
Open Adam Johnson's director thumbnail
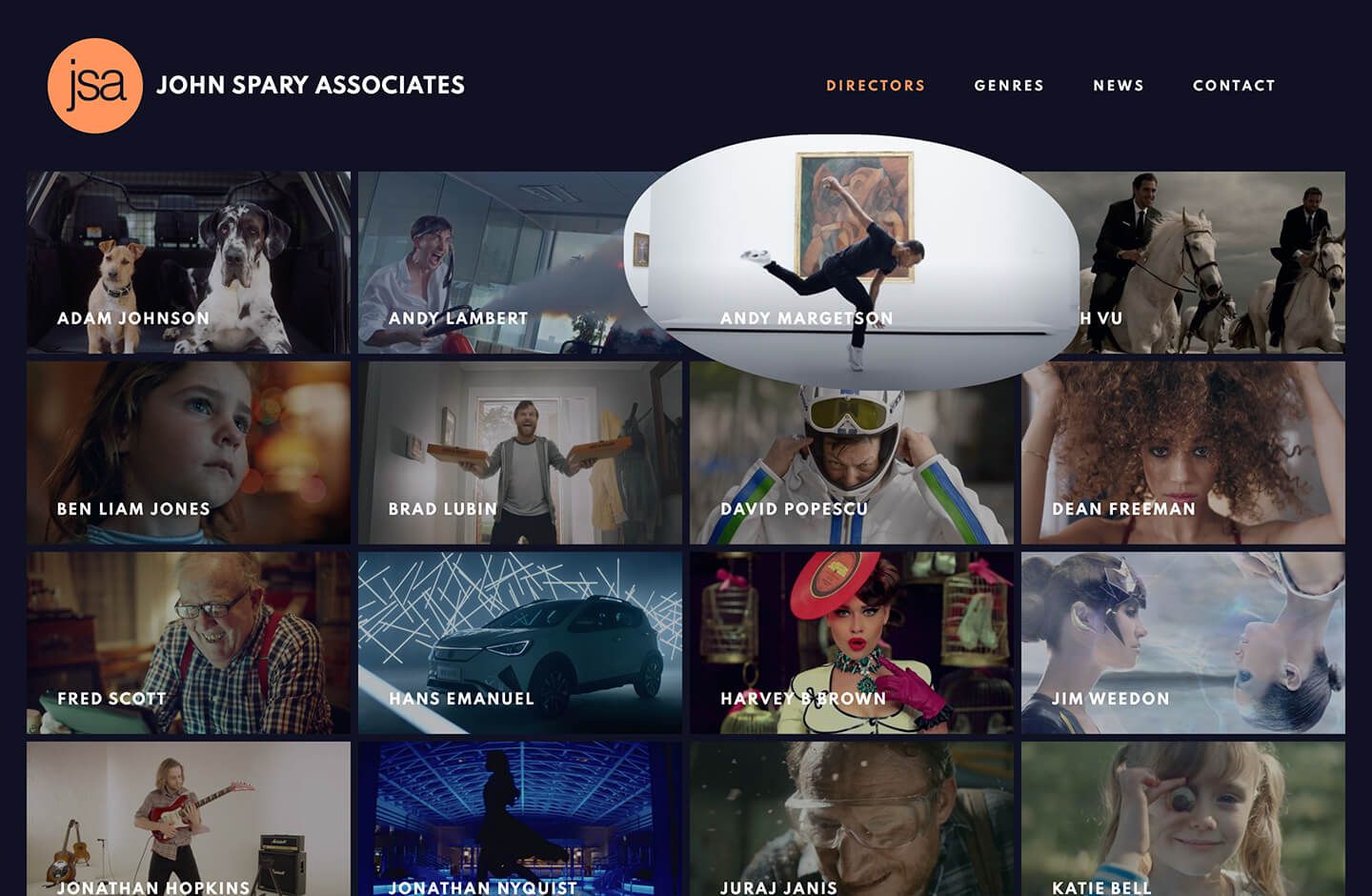[x=189, y=263]
